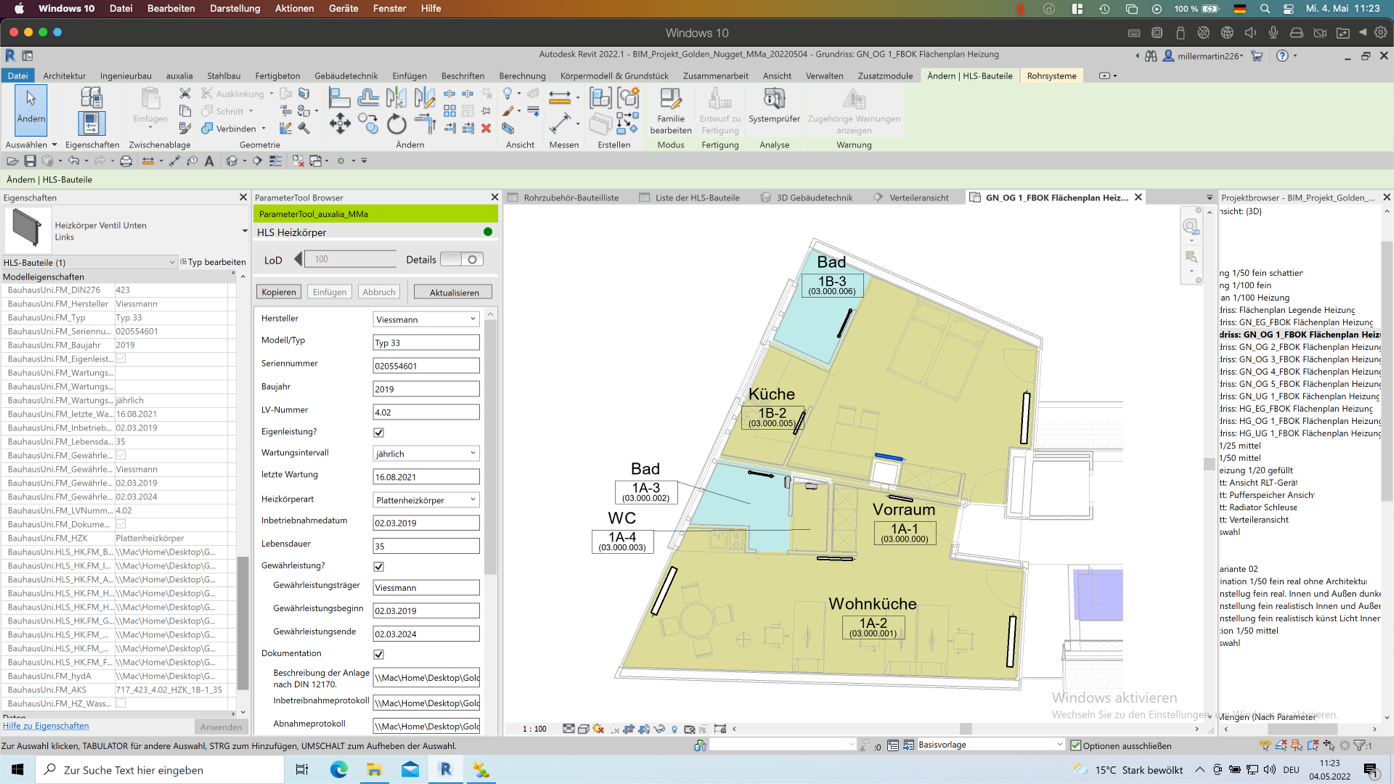Uncheck the Dokumentation checkbox
This screenshot has width=1394, height=784.
click(x=379, y=655)
